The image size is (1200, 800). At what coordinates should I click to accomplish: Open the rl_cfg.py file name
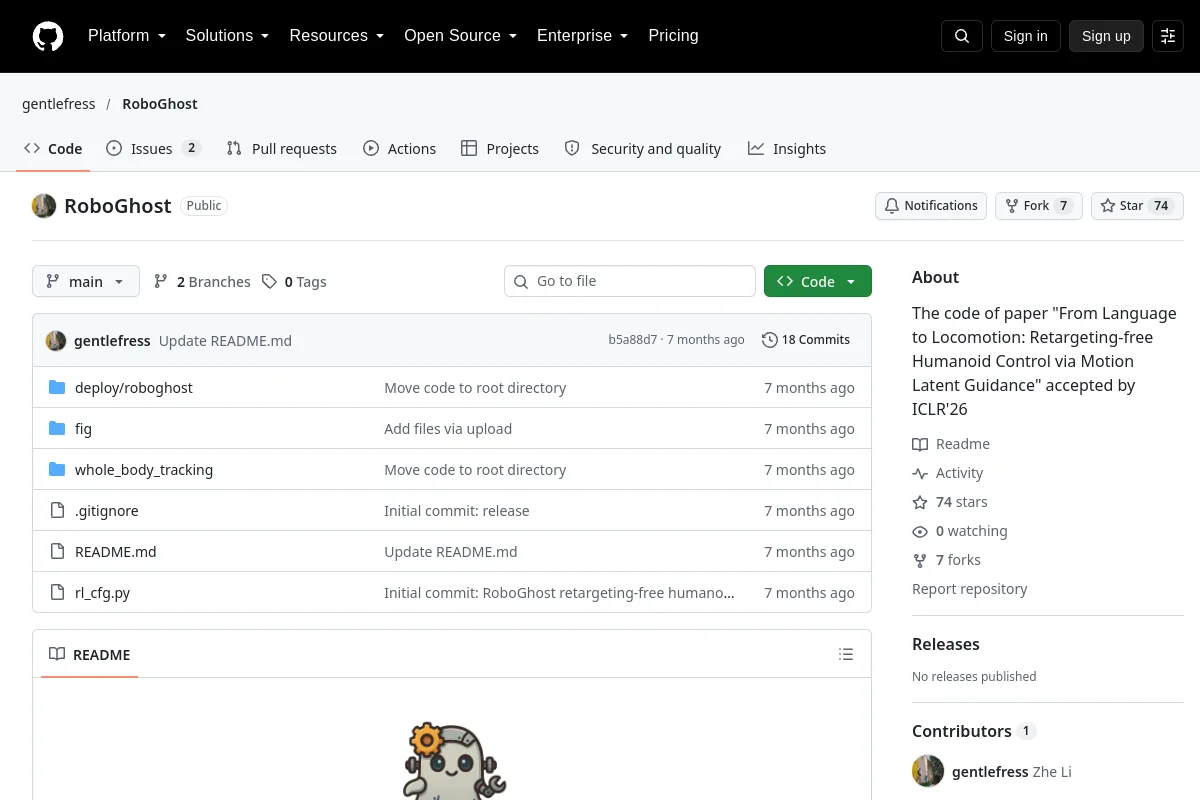tap(103, 593)
